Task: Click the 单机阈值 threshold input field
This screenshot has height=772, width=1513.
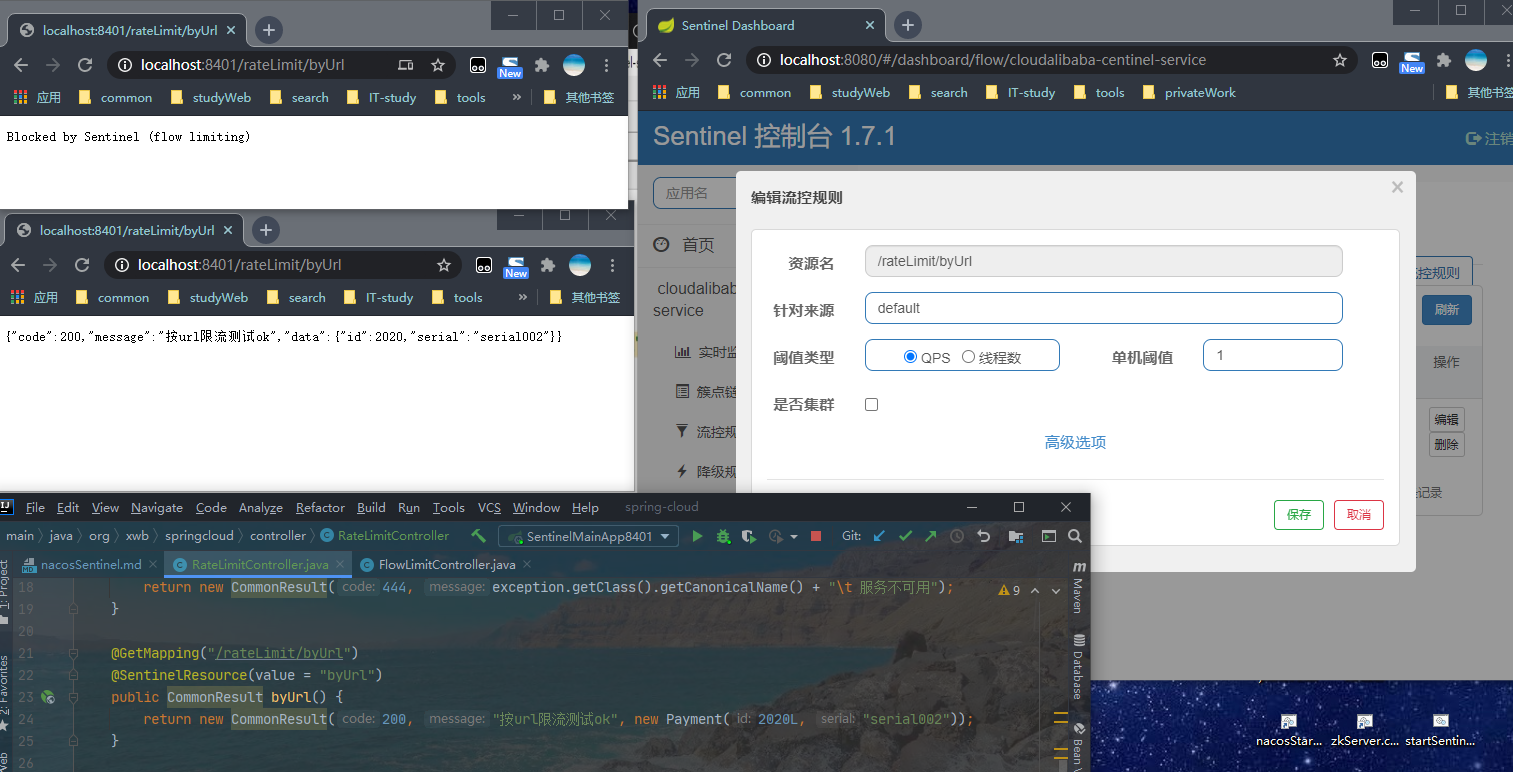Action: click(1271, 355)
